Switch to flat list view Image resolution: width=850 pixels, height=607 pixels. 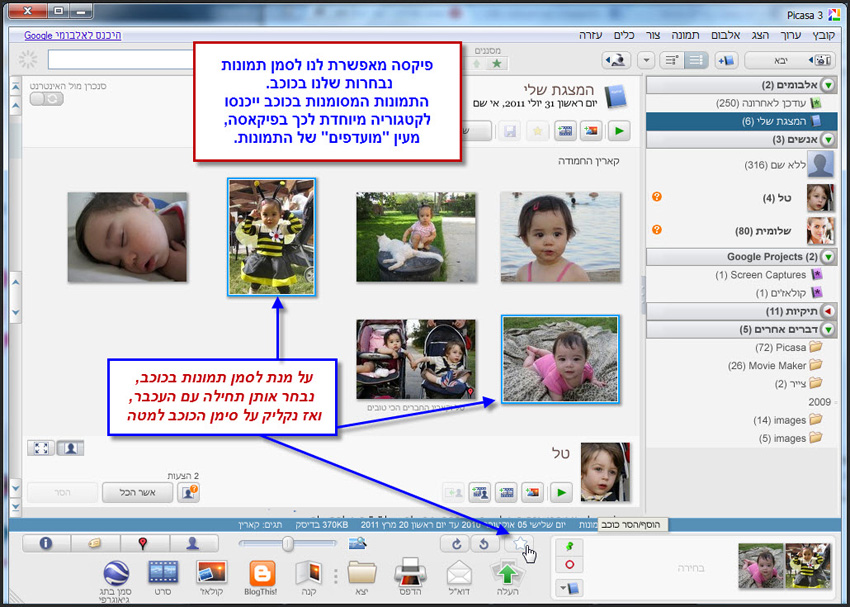click(x=696, y=60)
